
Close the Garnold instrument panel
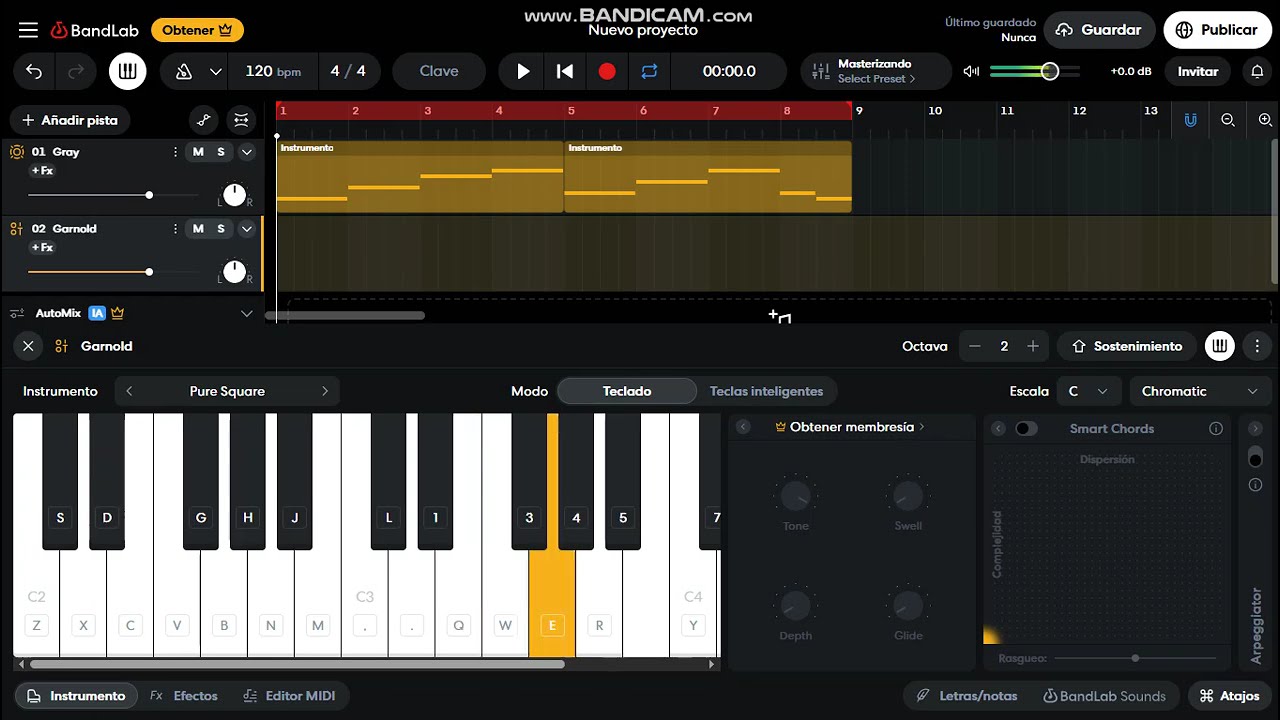(x=28, y=346)
